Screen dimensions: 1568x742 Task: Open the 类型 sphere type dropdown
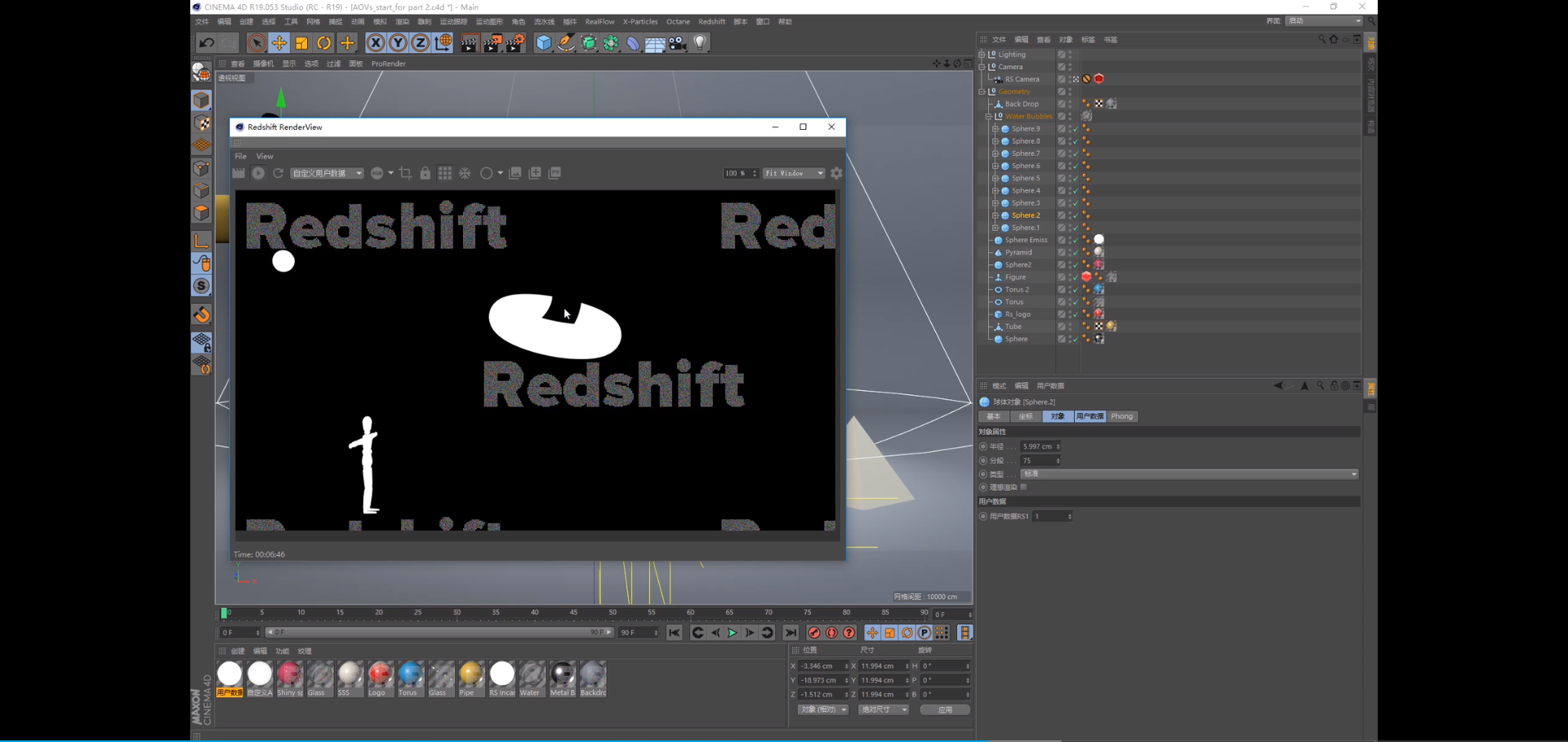point(1190,474)
